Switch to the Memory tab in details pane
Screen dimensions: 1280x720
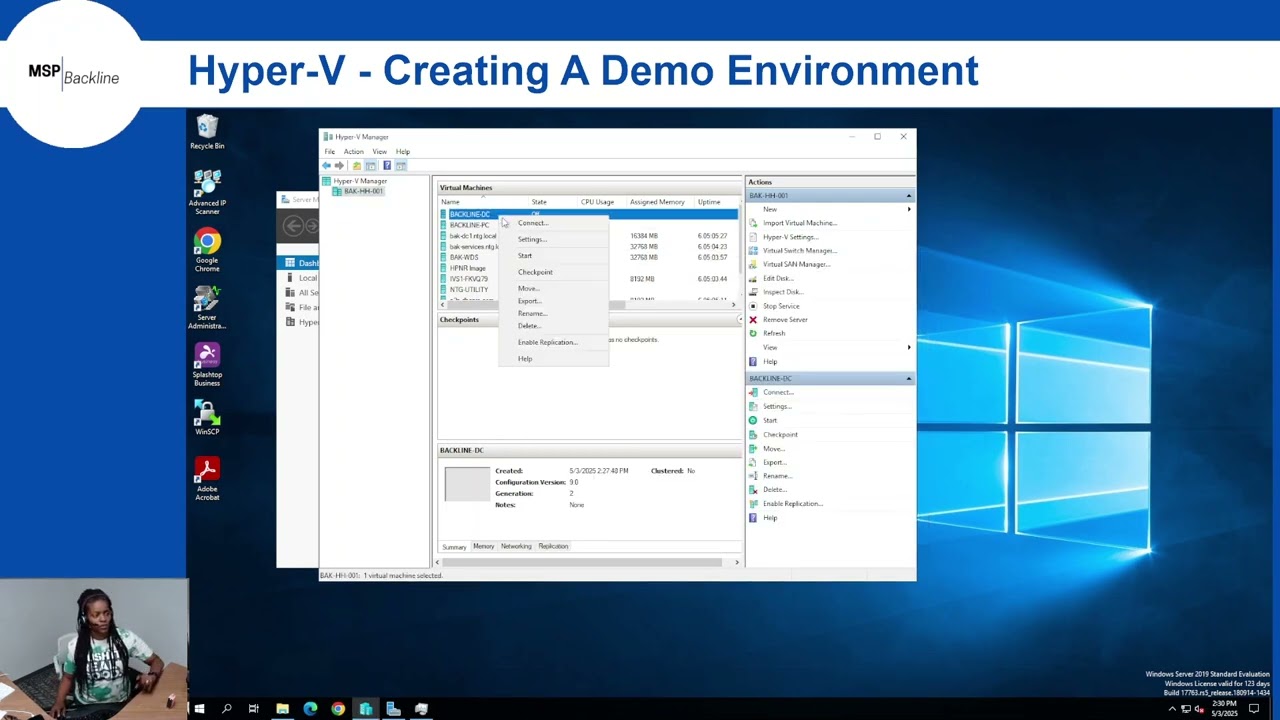[x=483, y=546]
